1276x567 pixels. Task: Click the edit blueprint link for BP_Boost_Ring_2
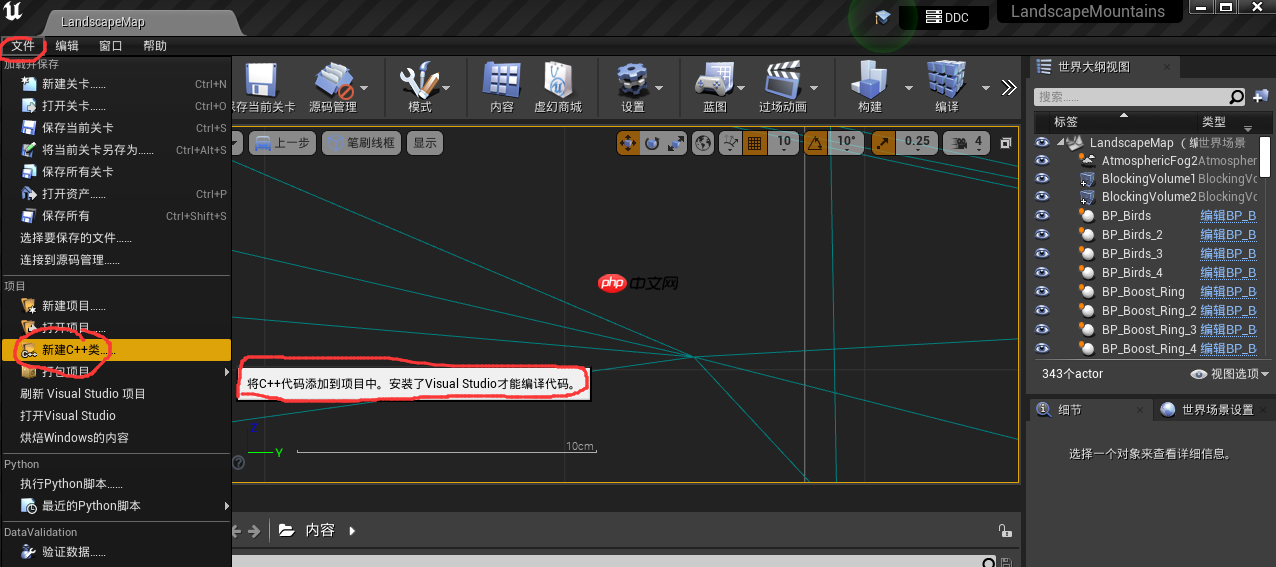pos(1228,311)
